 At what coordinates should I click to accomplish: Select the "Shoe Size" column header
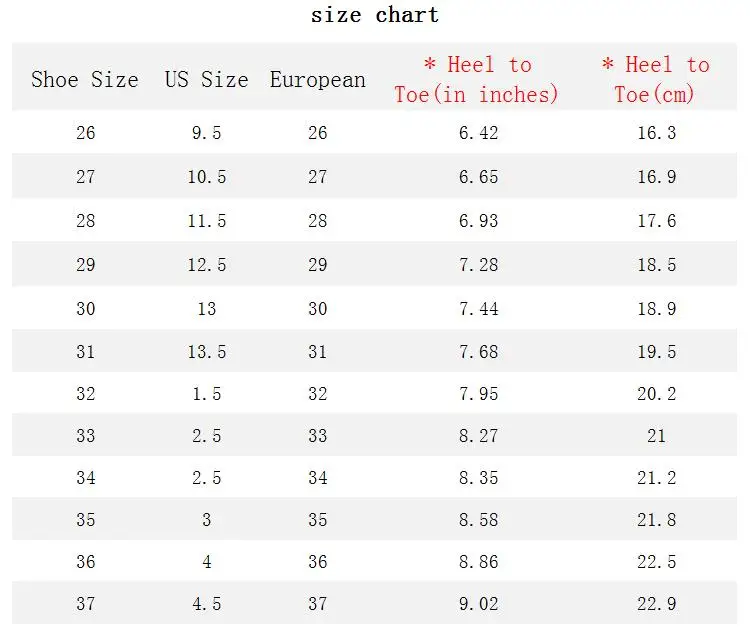(85, 80)
